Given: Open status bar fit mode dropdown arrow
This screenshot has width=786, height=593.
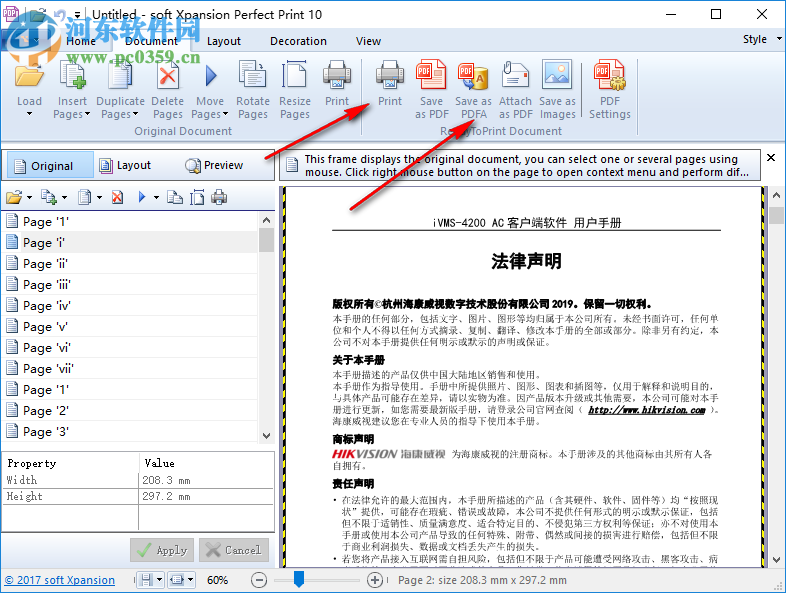Looking at the screenshot, I should coord(191,580).
